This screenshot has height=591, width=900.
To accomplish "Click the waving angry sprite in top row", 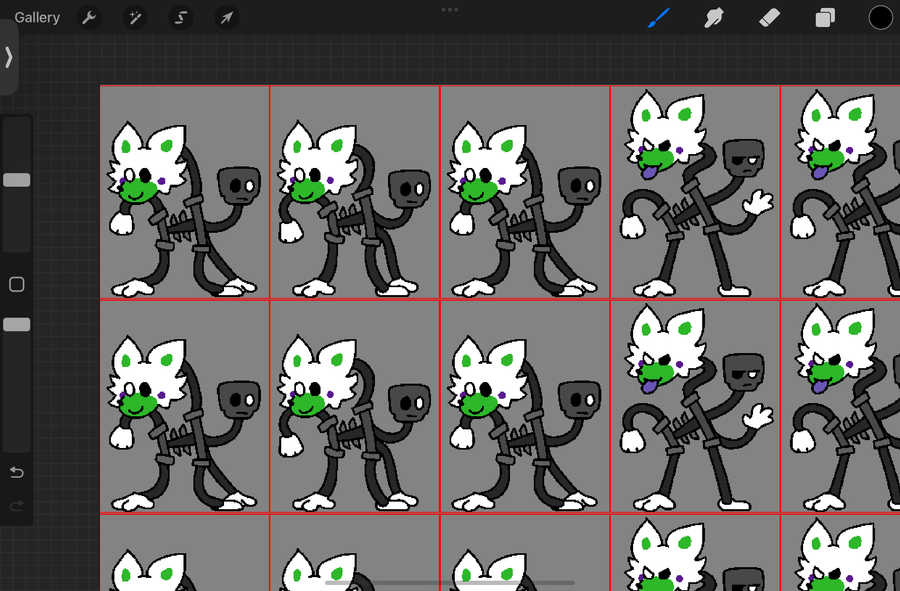I will (695, 192).
